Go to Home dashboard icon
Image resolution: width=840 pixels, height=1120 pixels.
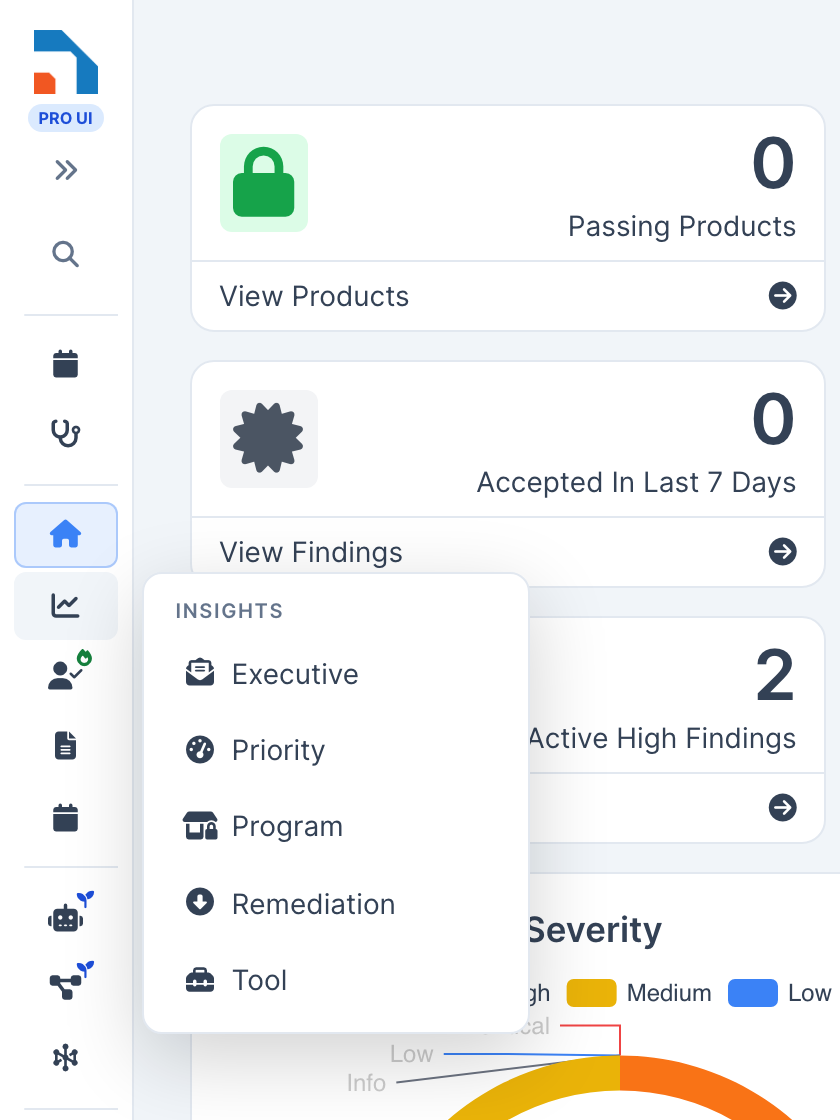66,534
